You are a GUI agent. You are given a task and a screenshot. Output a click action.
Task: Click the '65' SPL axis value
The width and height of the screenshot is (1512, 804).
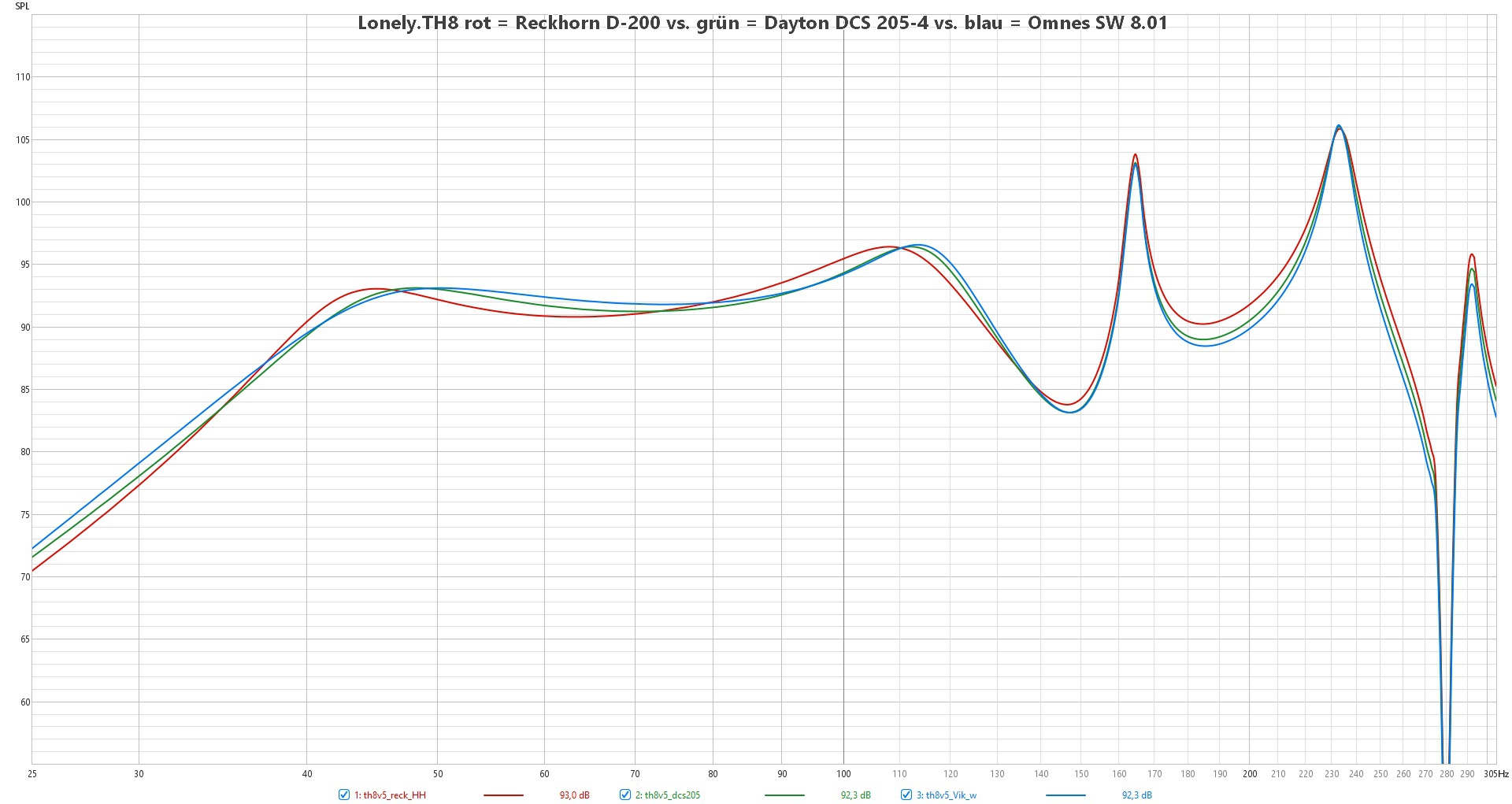click(25, 639)
